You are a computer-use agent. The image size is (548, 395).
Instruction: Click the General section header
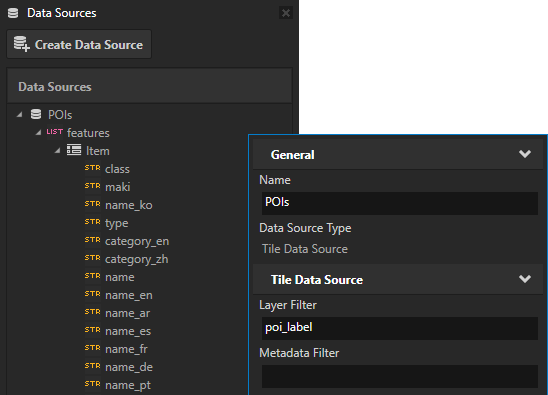pos(398,155)
